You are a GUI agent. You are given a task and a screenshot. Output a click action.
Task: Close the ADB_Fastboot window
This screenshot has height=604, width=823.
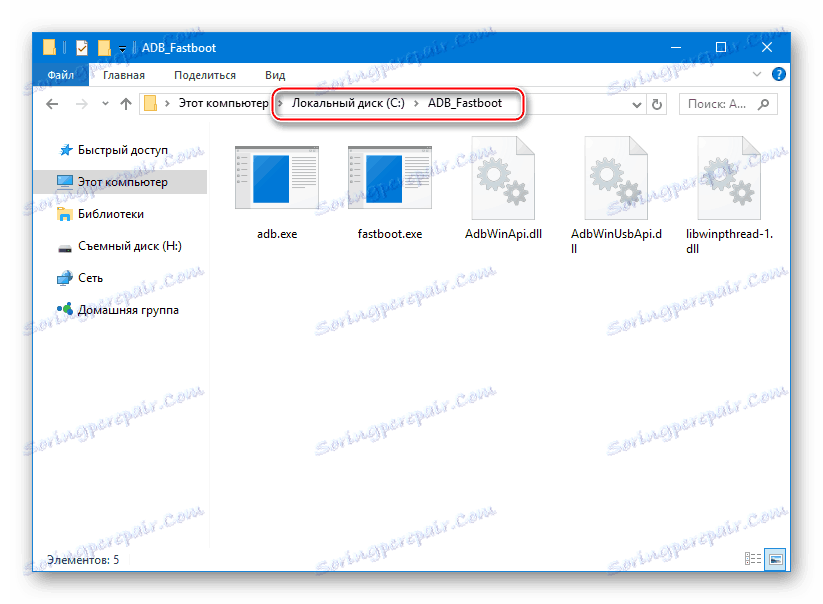tap(767, 48)
